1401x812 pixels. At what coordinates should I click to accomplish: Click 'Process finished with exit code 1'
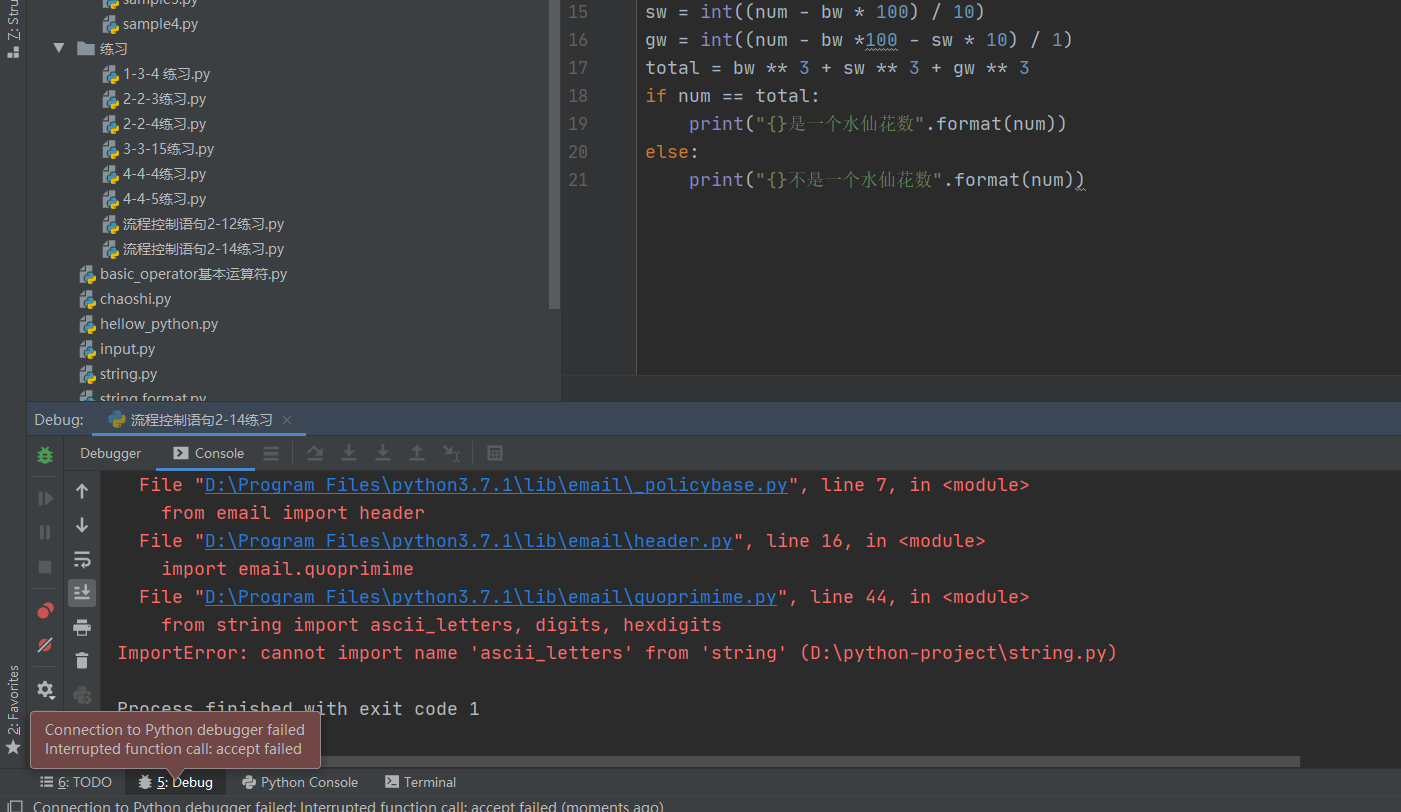pos(298,709)
